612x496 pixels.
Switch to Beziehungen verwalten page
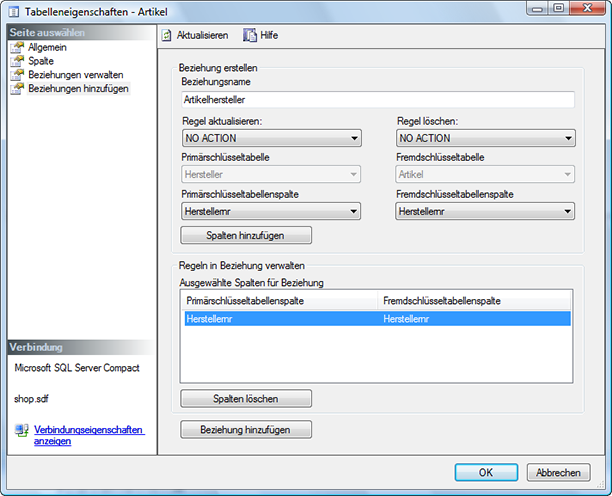76,75
